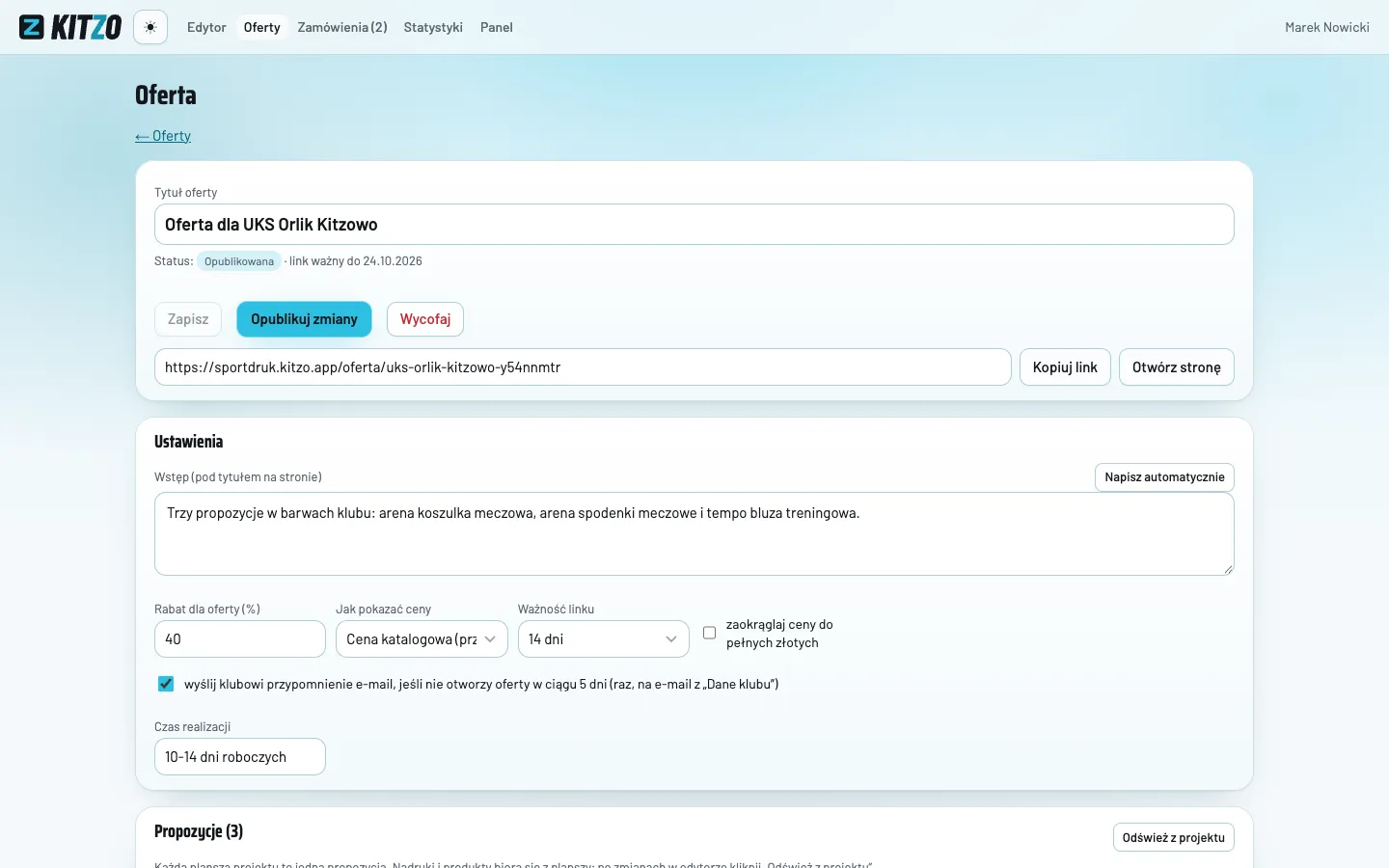This screenshot has height=868, width=1389.
Task: Click the Opublikowana status badge
Action: [x=239, y=261]
